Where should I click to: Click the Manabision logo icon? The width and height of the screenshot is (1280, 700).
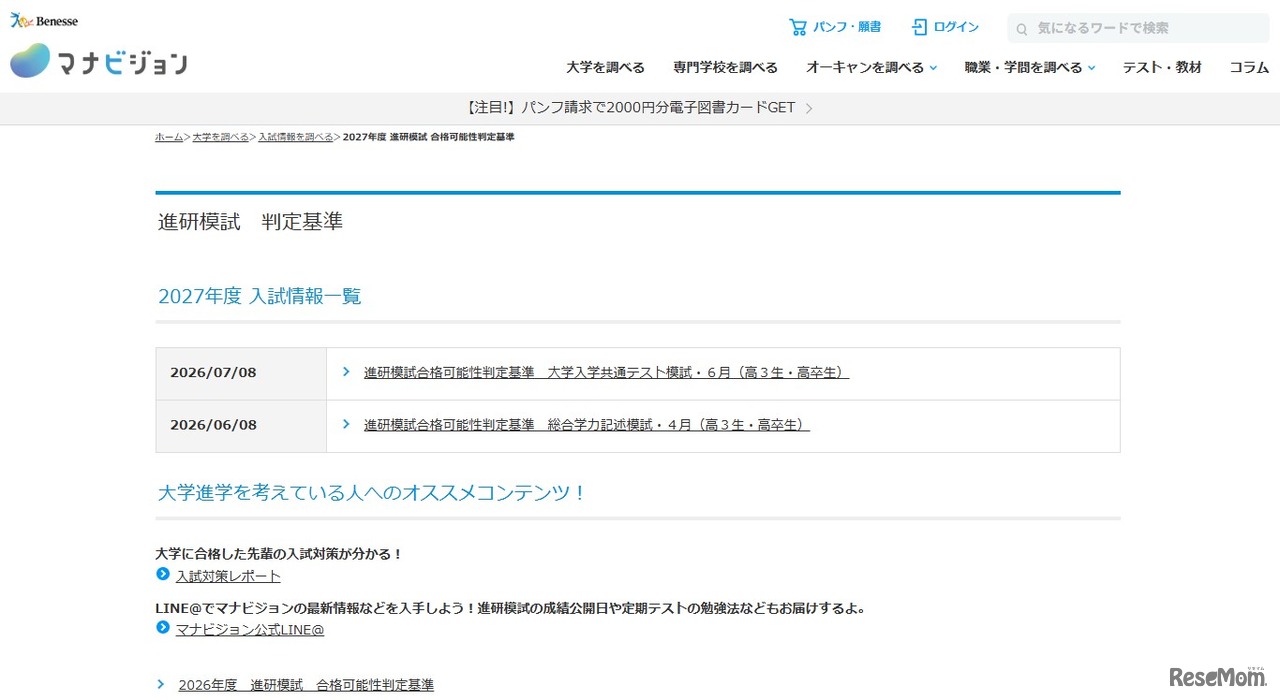[x=30, y=61]
